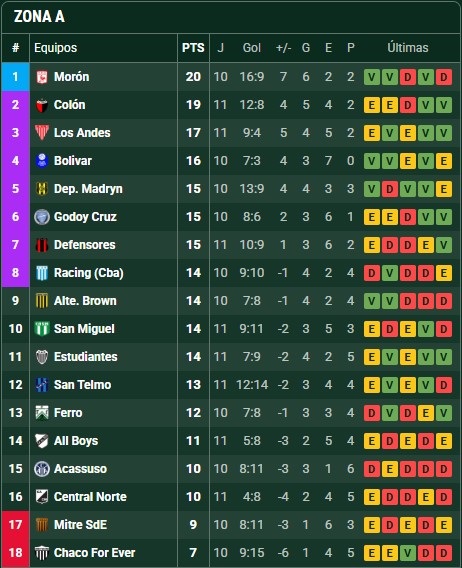Click the Morón team crest icon
This screenshot has width=462, height=568.
coord(42,77)
